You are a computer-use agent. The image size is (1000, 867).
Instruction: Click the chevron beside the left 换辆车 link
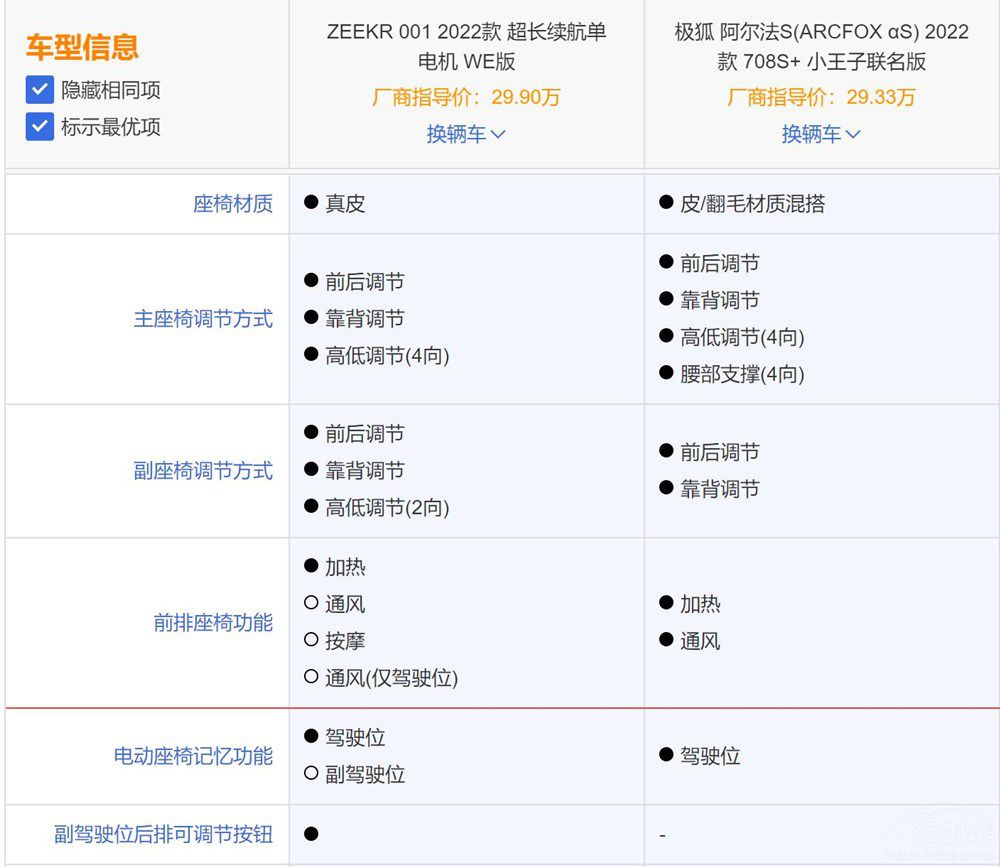500,133
